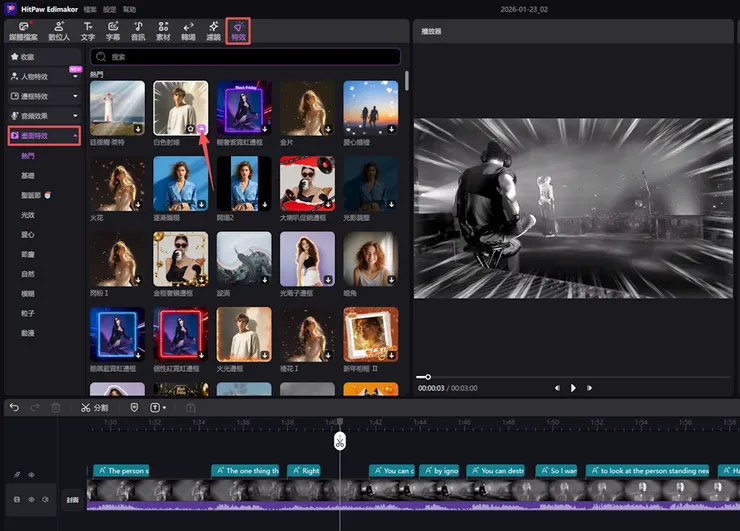Add 白色射線 effect with purple plus icon
Screen dimensions: 740x531
[x=201, y=128]
